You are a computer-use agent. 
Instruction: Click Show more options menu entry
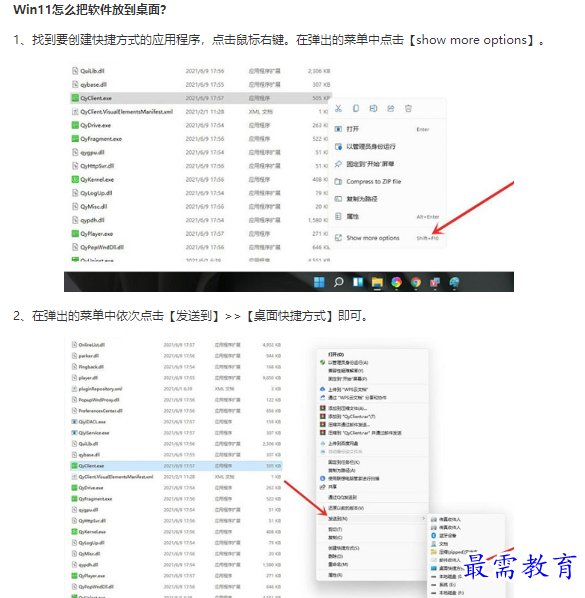click(x=387, y=238)
